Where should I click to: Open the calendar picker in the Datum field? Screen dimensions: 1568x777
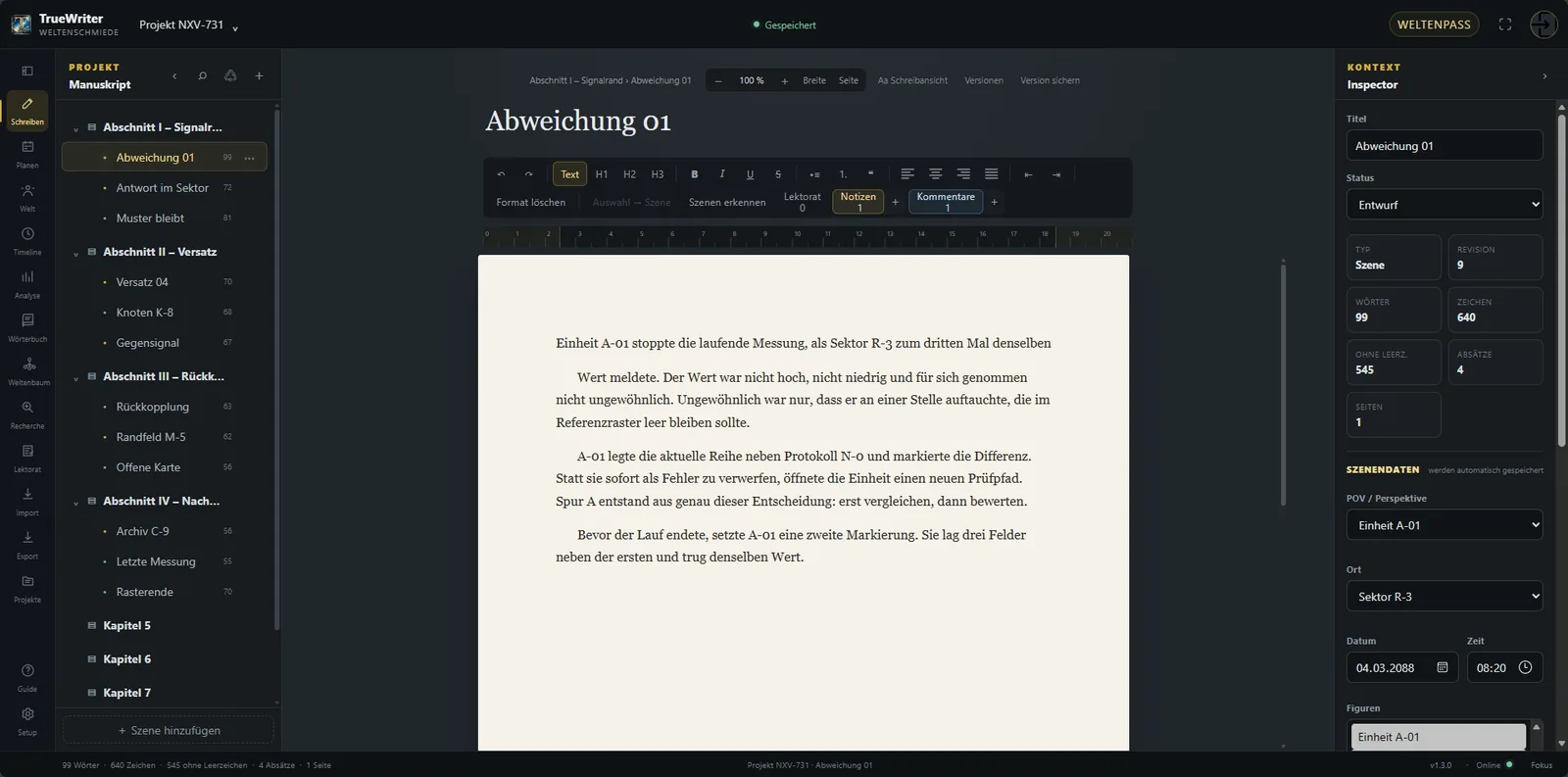(x=1443, y=667)
